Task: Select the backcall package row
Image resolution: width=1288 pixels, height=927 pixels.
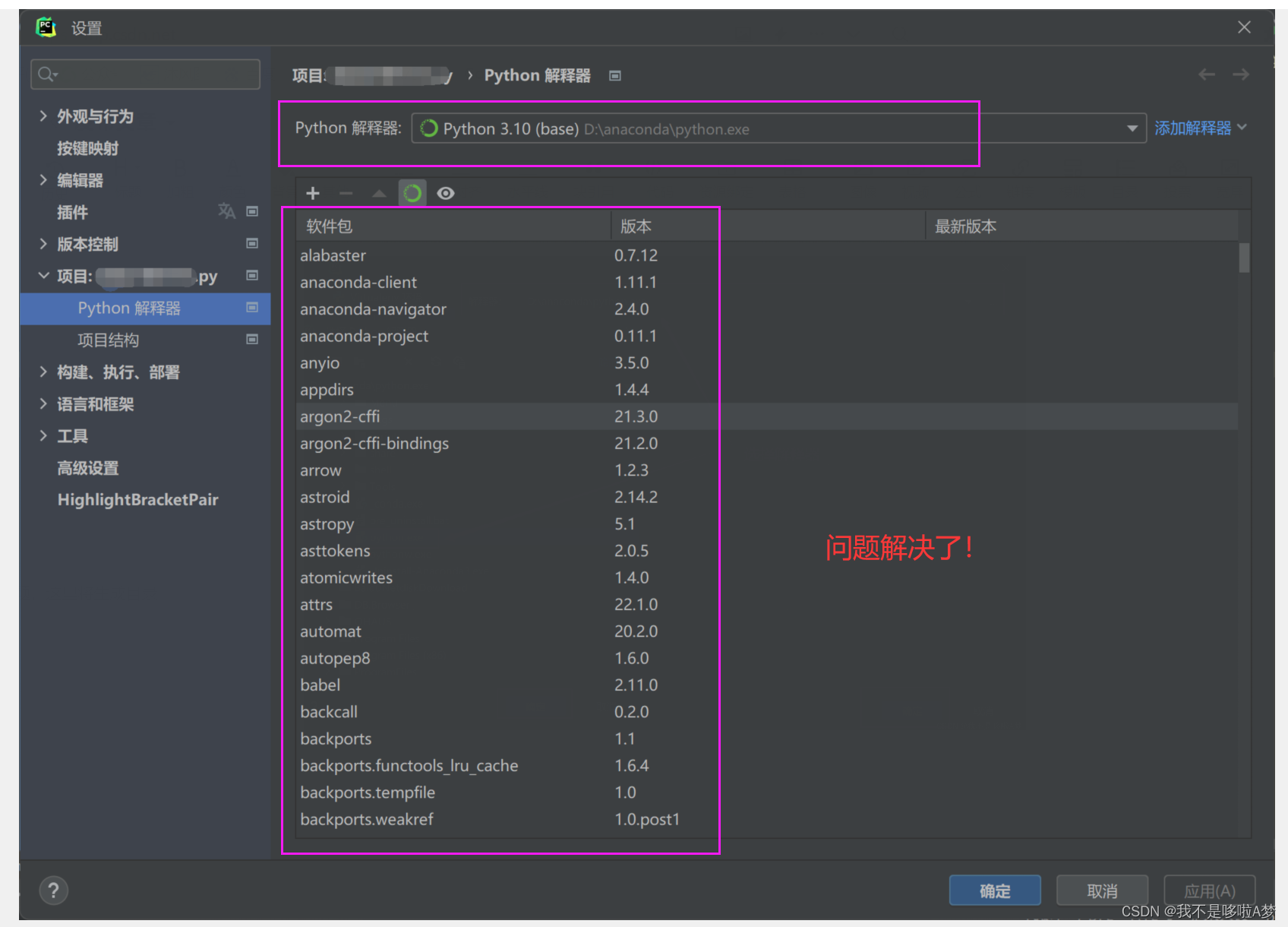Action: (x=767, y=712)
